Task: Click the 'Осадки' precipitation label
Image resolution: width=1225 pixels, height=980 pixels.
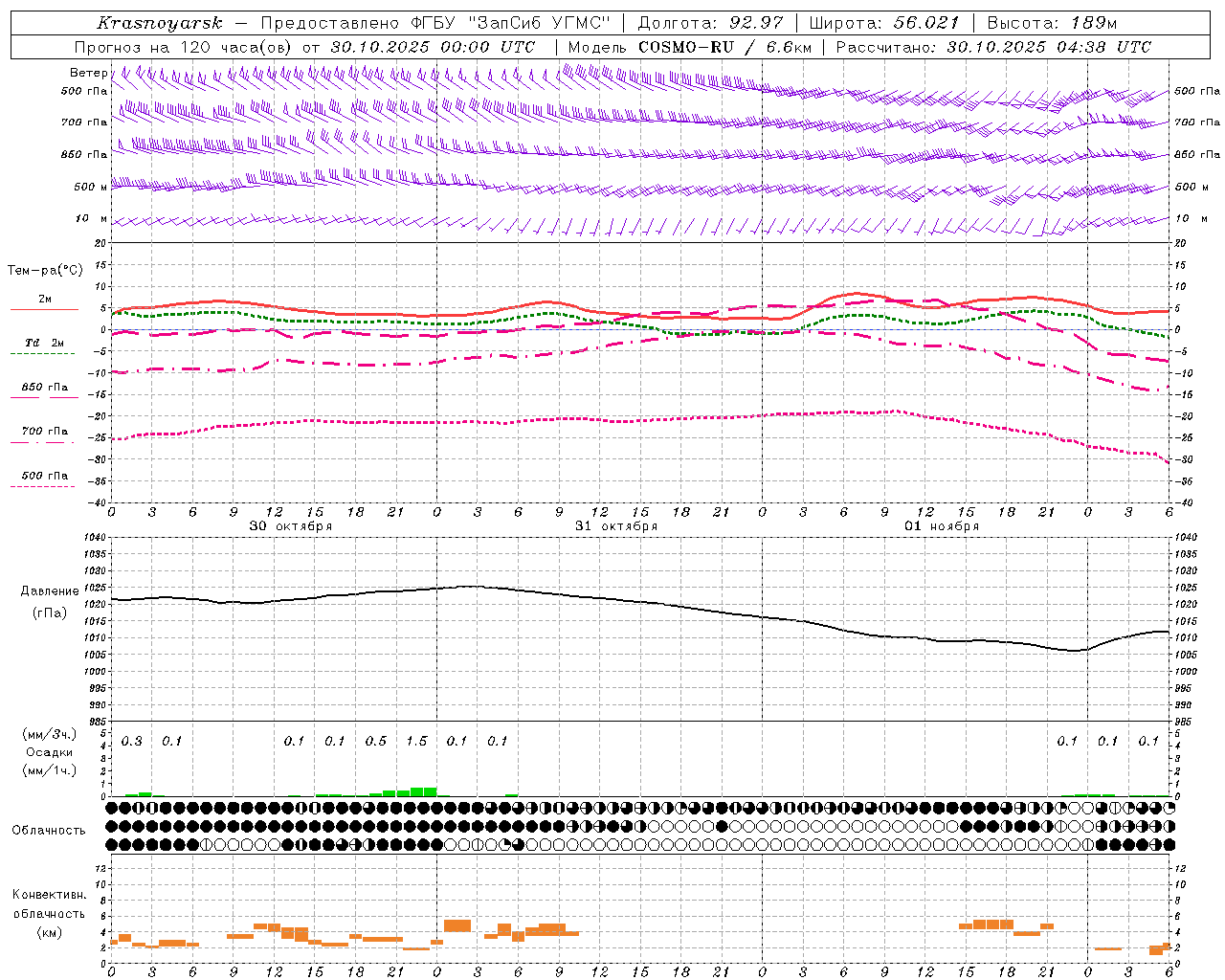Action: click(x=49, y=752)
